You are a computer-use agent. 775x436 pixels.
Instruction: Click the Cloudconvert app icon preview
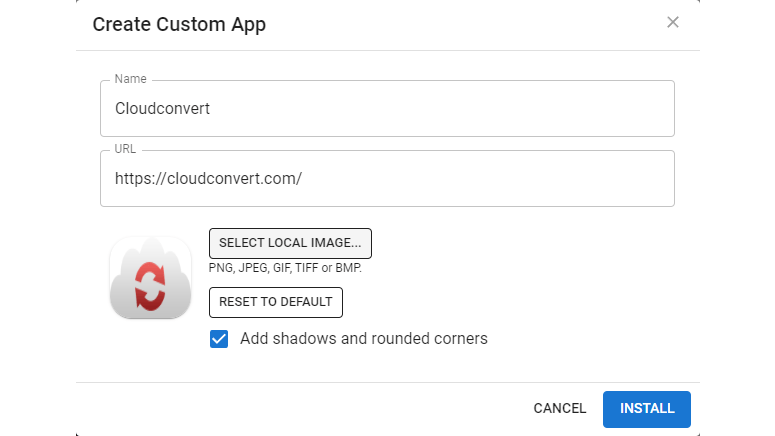[x=150, y=278]
